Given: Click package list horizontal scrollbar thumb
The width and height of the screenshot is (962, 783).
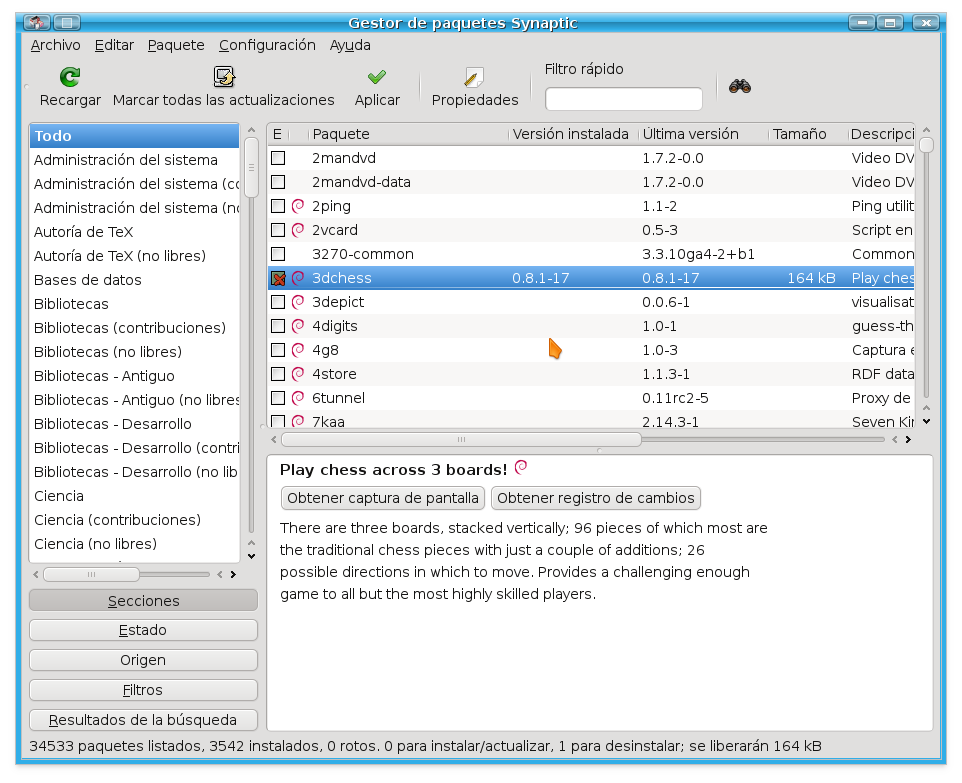Looking at the screenshot, I should pyautogui.click(x=461, y=439).
